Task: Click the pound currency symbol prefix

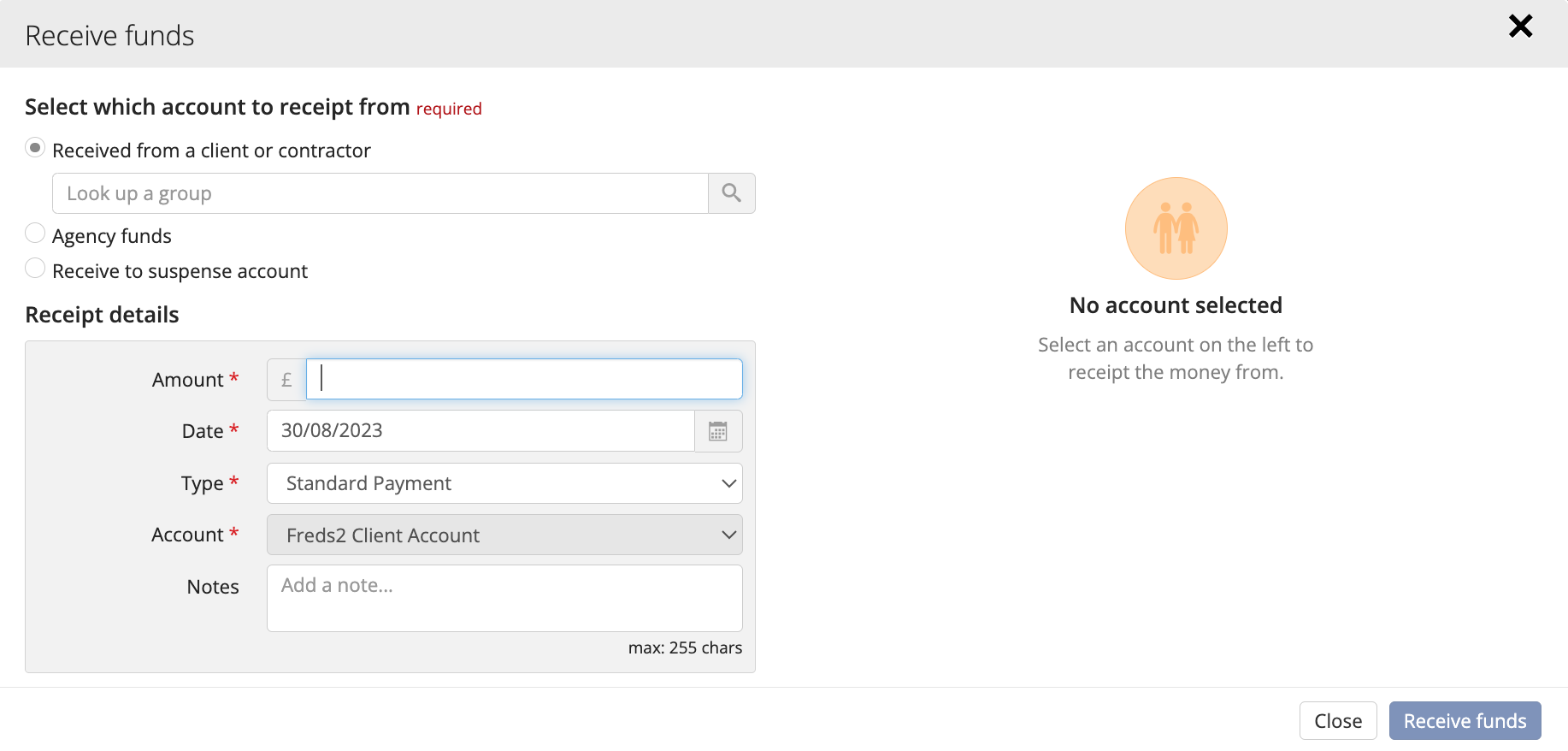Action: pos(286,379)
